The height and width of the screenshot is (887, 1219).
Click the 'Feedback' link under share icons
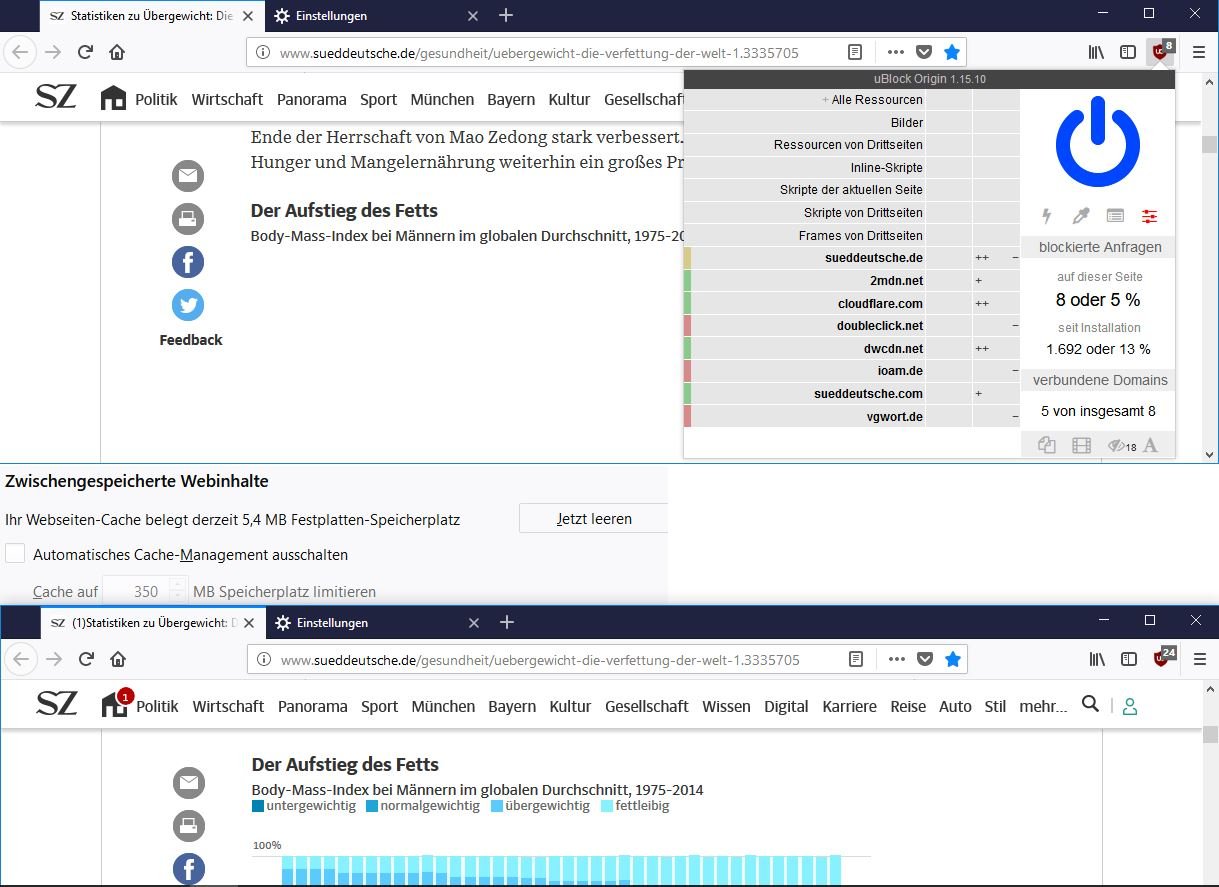click(191, 340)
